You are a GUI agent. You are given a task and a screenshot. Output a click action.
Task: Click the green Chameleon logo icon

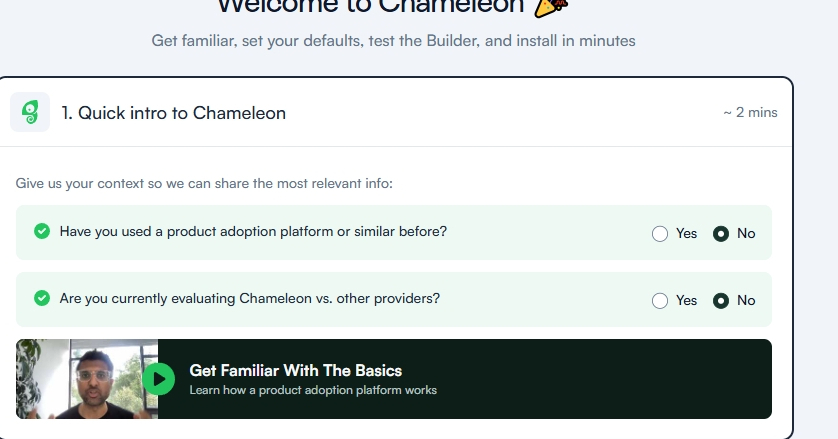[30, 112]
